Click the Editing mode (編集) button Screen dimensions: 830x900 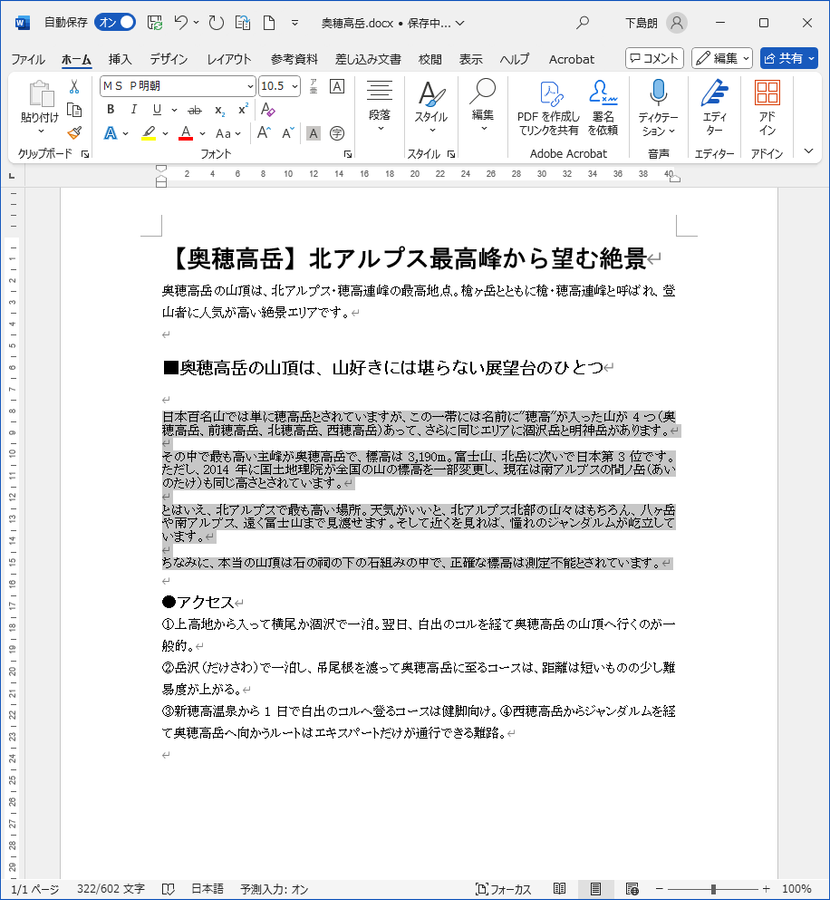click(722, 59)
